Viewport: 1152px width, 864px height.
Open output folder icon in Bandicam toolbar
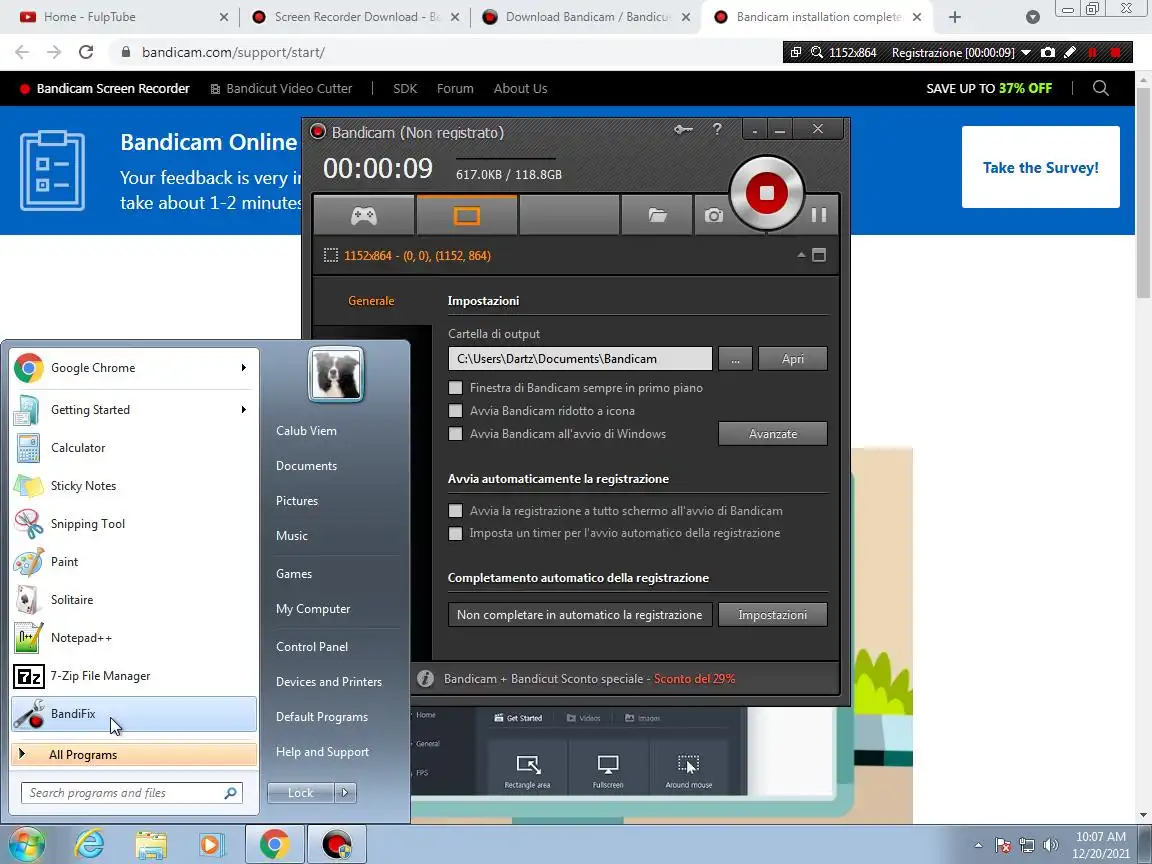coord(657,215)
